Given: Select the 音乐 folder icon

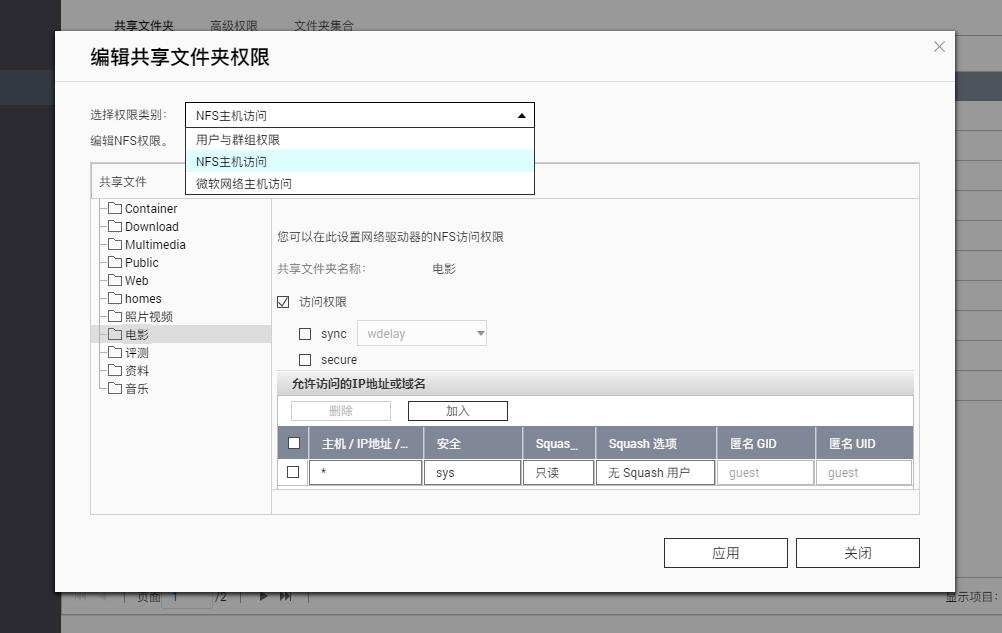Looking at the screenshot, I should (115, 388).
